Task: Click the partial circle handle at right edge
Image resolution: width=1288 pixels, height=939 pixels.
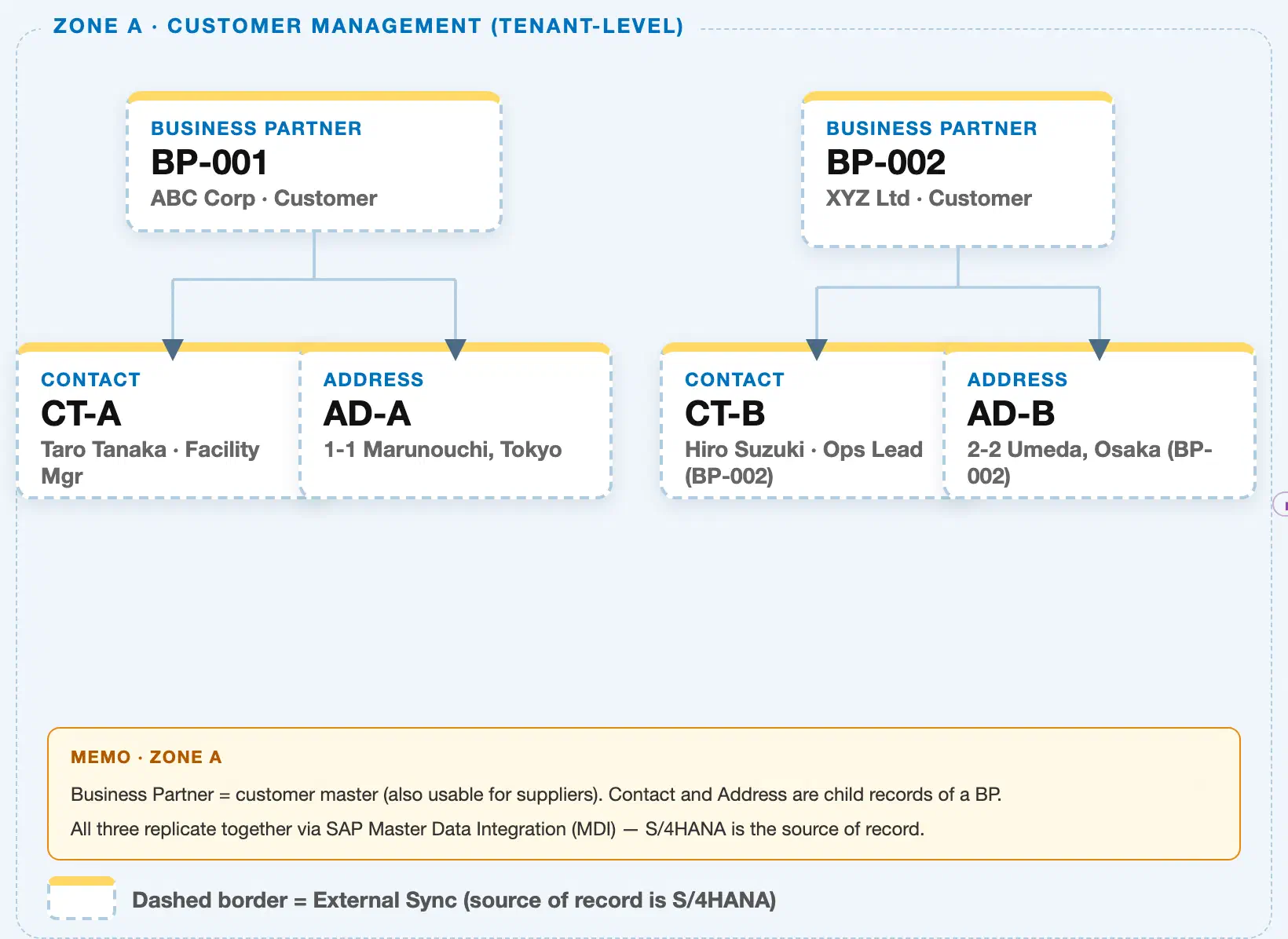Action: (x=1280, y=504)
